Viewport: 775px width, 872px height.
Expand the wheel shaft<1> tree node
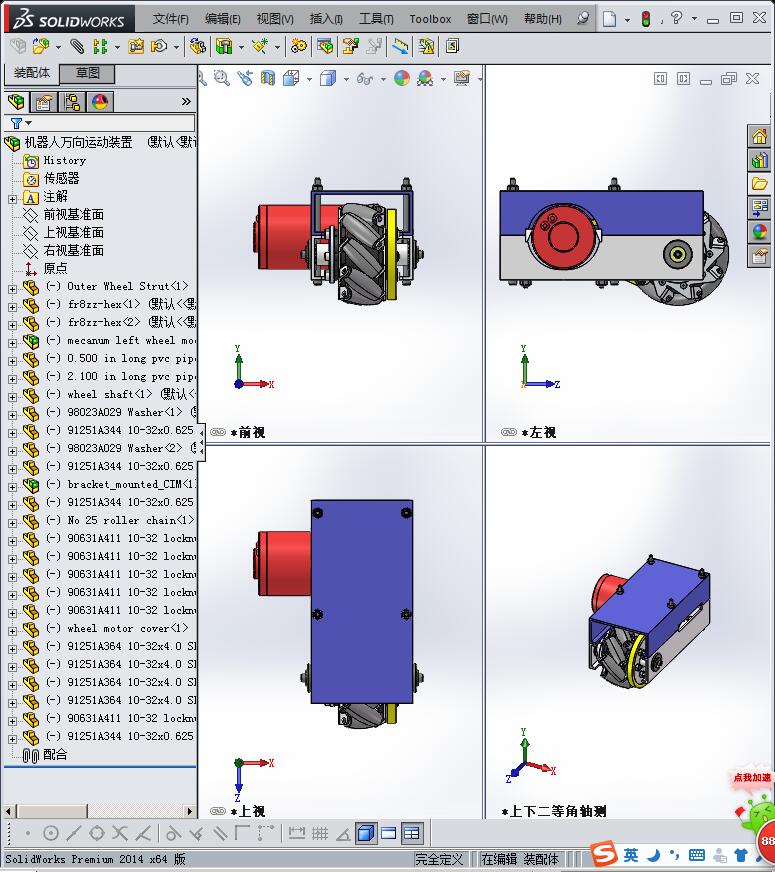tap(12, 397)
